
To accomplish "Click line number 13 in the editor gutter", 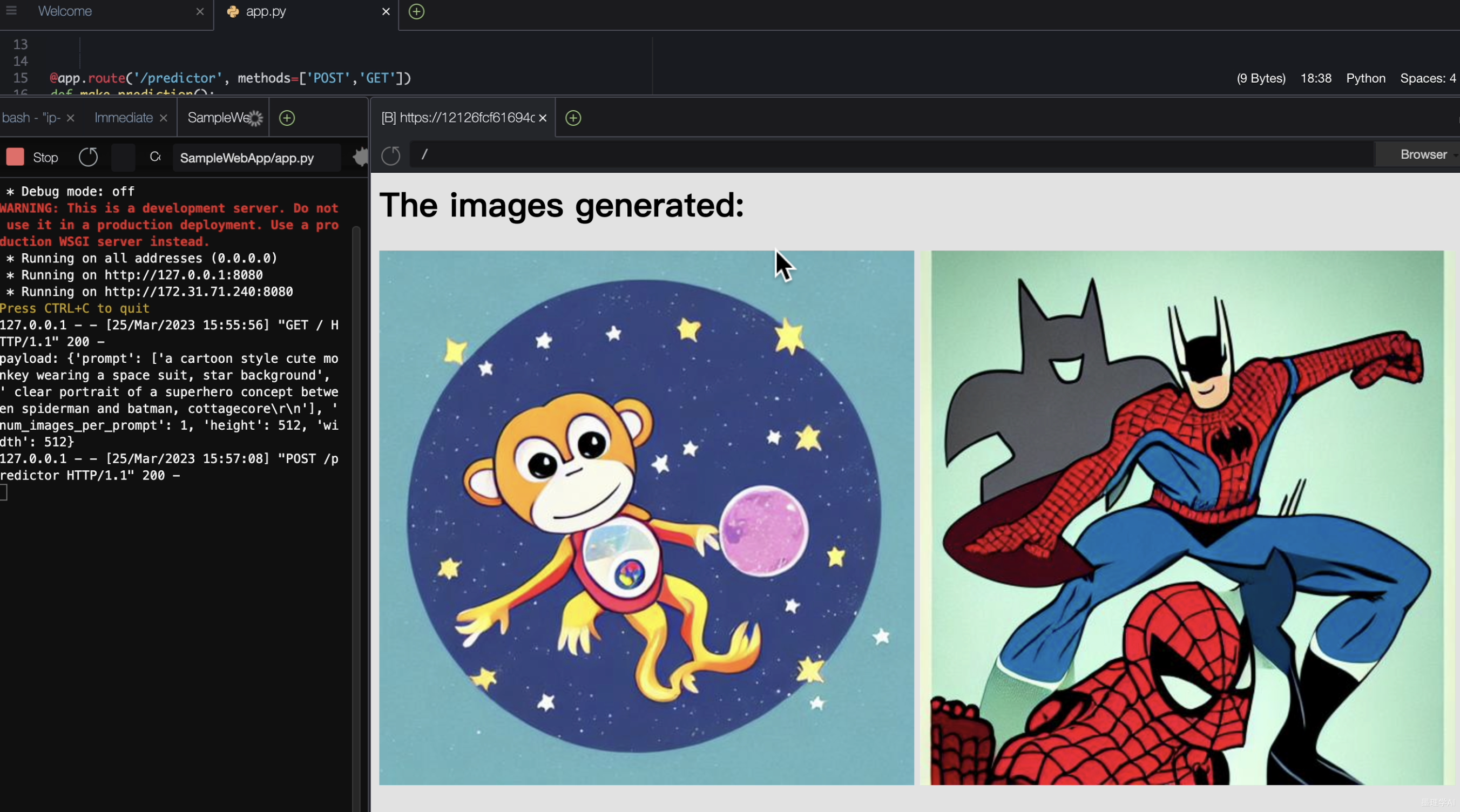I will coord(21,44).
